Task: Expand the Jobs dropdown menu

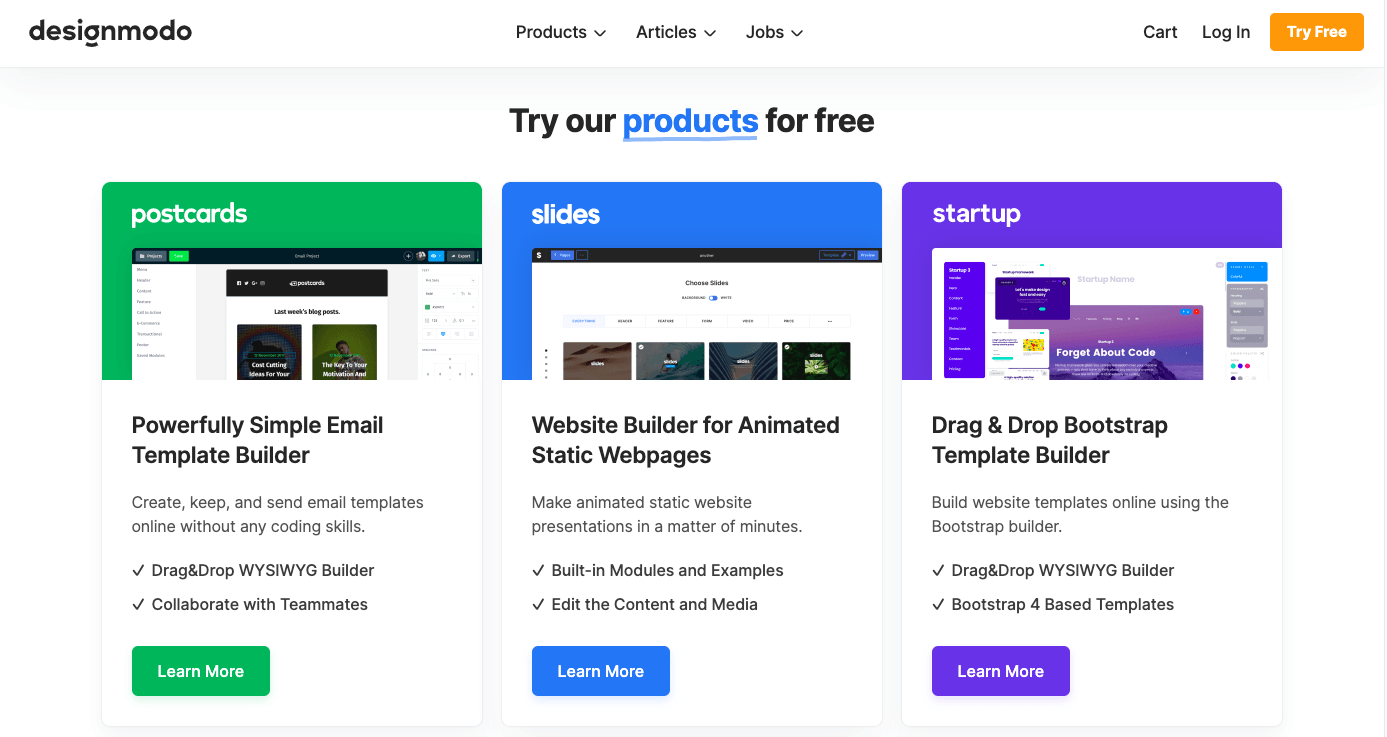Action: click(x=775, y=32)
